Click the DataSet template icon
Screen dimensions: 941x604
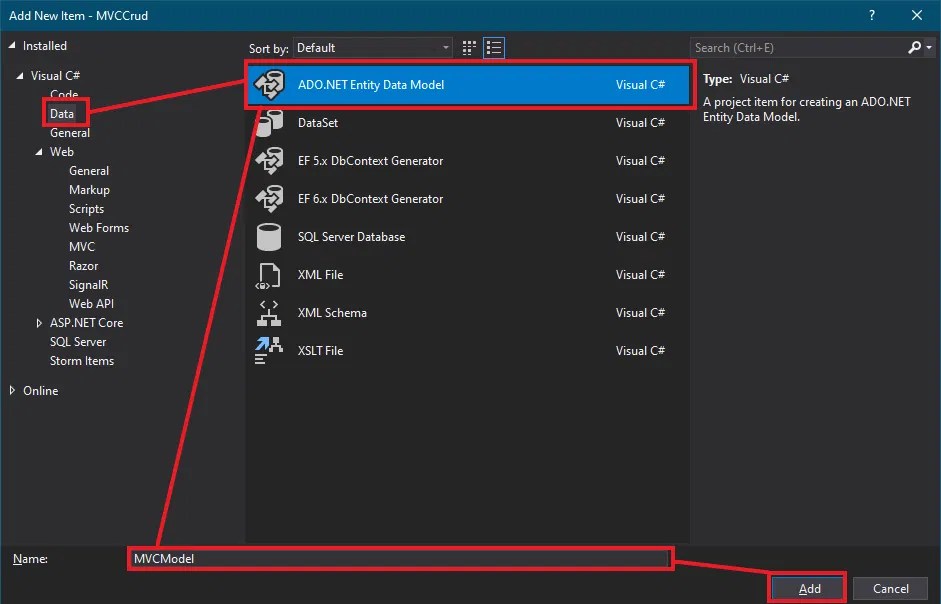[269, 123]
